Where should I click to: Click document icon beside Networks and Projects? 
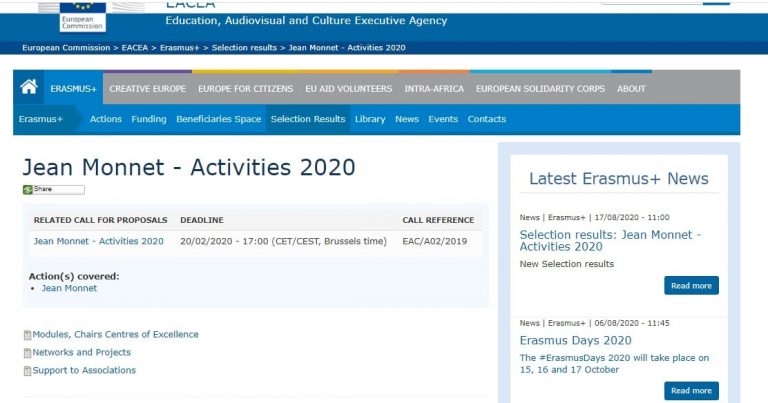27,353
